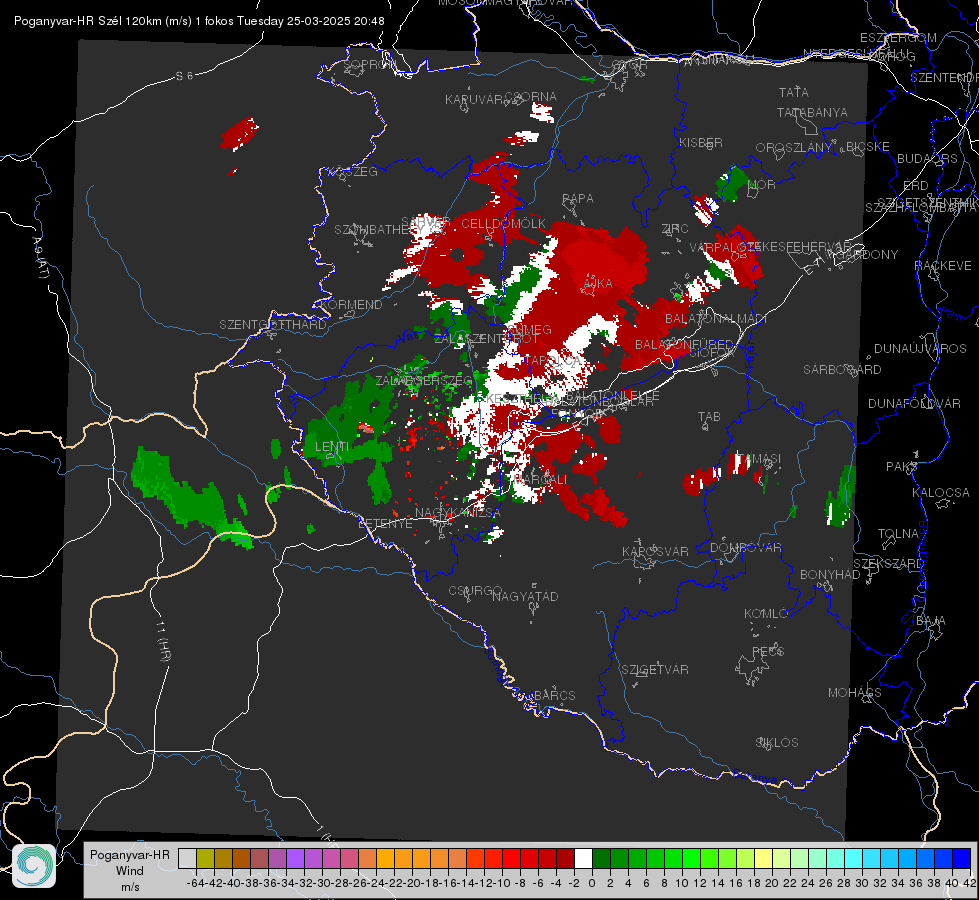Click the SZIGETVÁR label
Viewport: 979px width, 900px height.
655,670
